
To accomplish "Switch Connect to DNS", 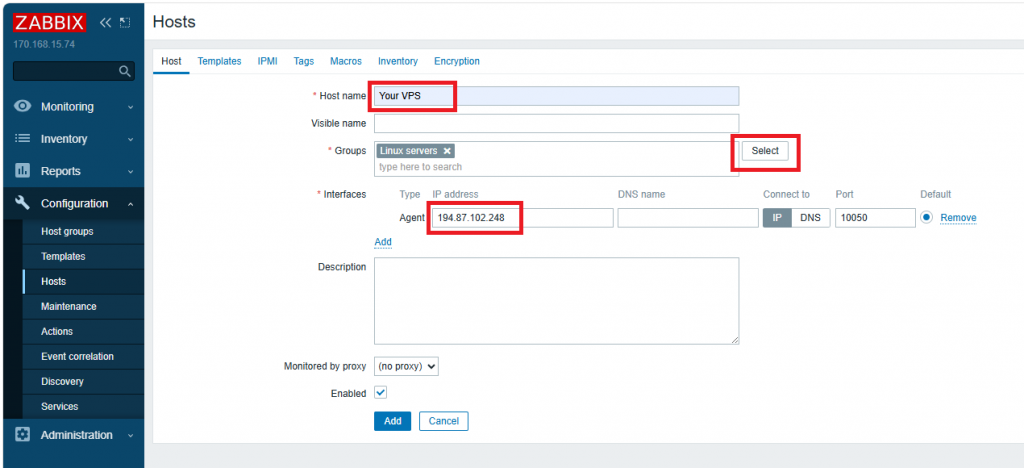I will point(810,218).
